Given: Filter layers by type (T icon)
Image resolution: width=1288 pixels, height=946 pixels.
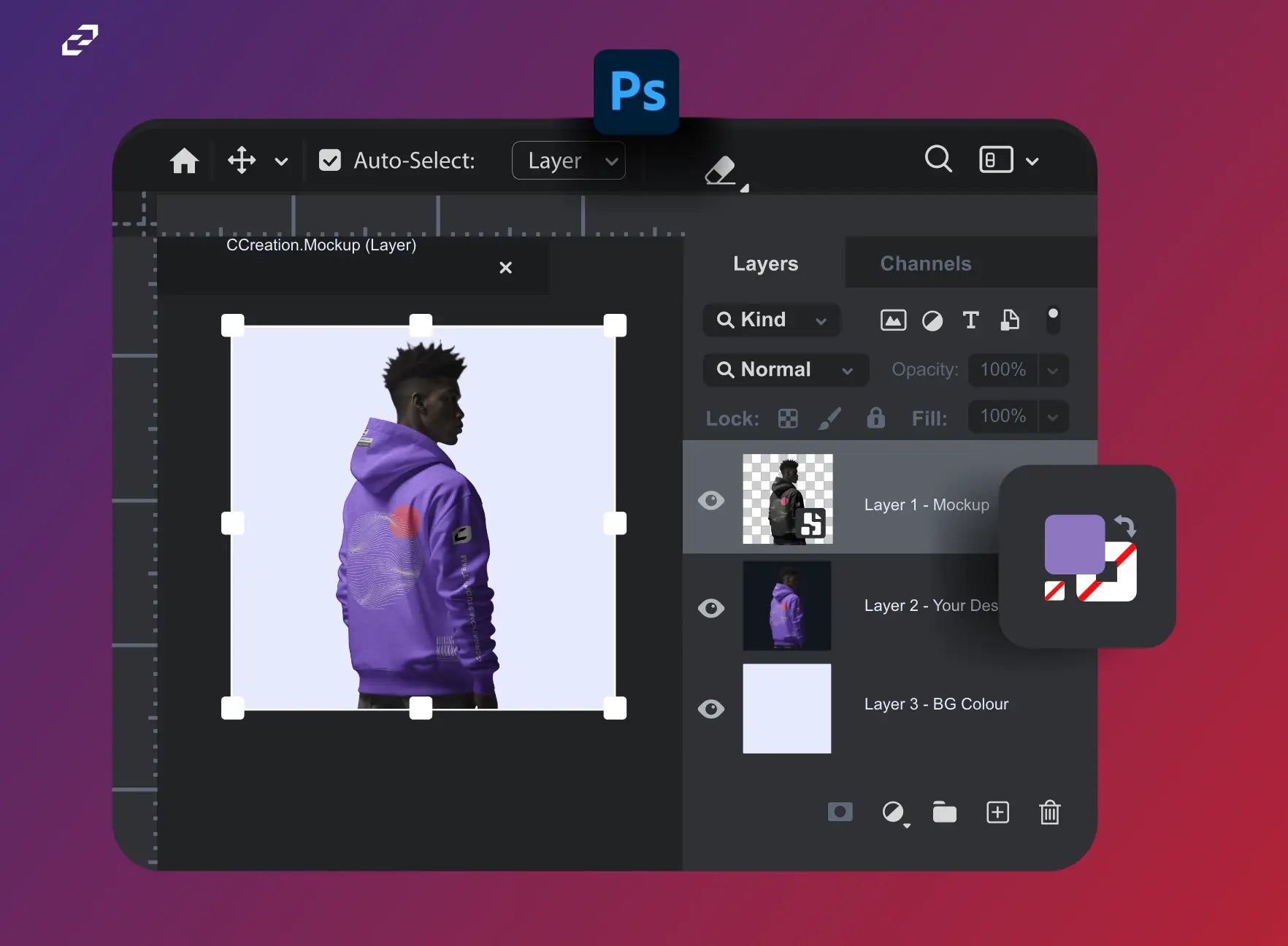Looking at the screenshot, I should (x=970, y=320).
